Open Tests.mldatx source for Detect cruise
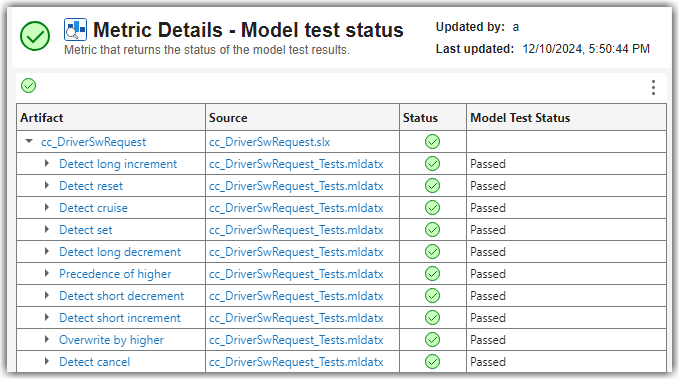 coord(296,208)
